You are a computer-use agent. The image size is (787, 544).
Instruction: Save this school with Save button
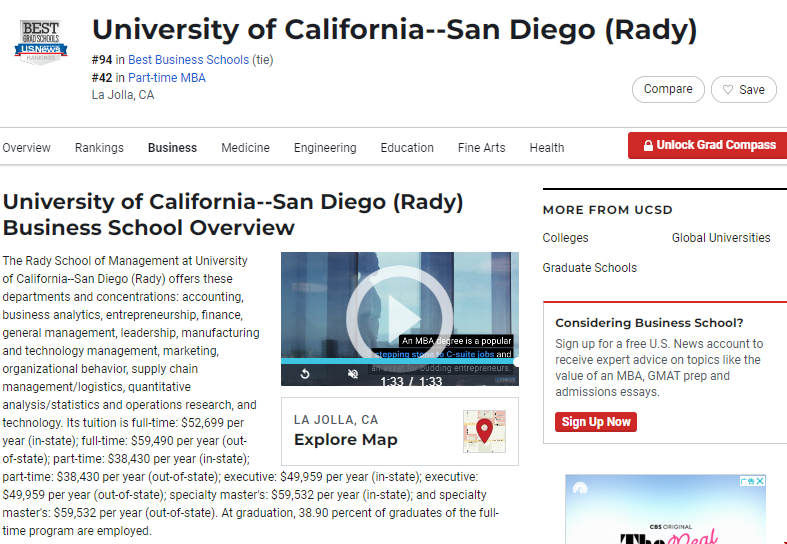[x=744, y=89]
